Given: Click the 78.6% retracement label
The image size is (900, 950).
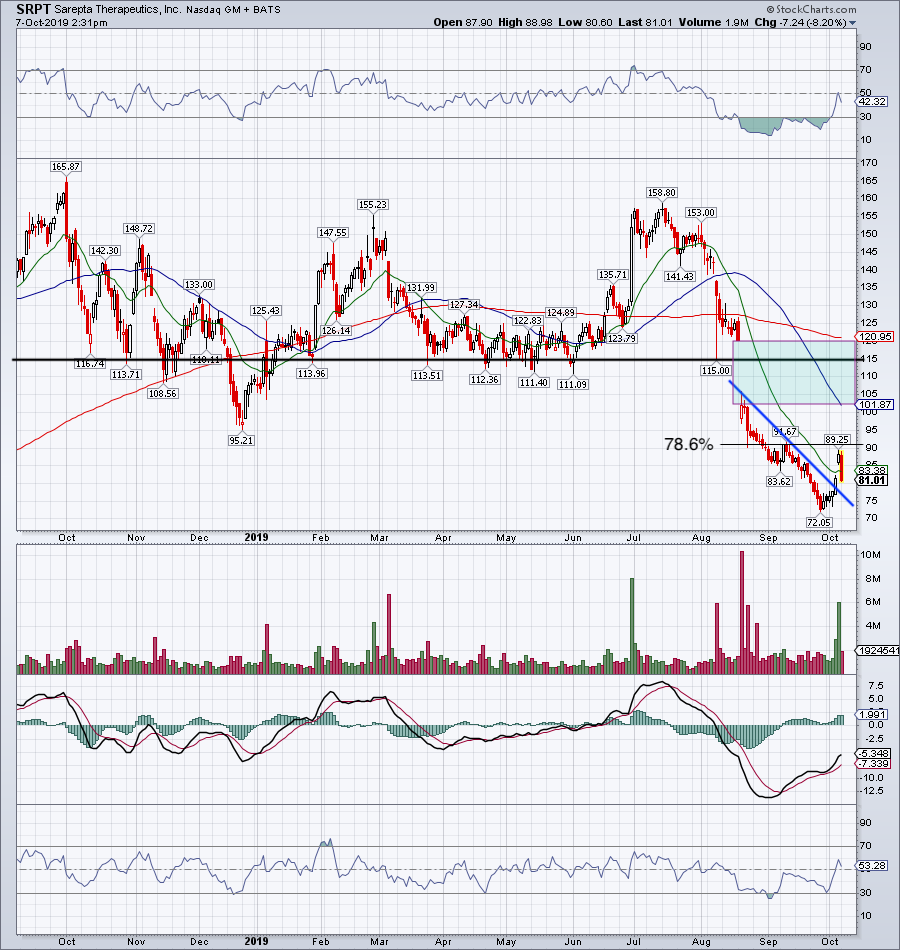Looking at the screenshot, I should point(688,445).
